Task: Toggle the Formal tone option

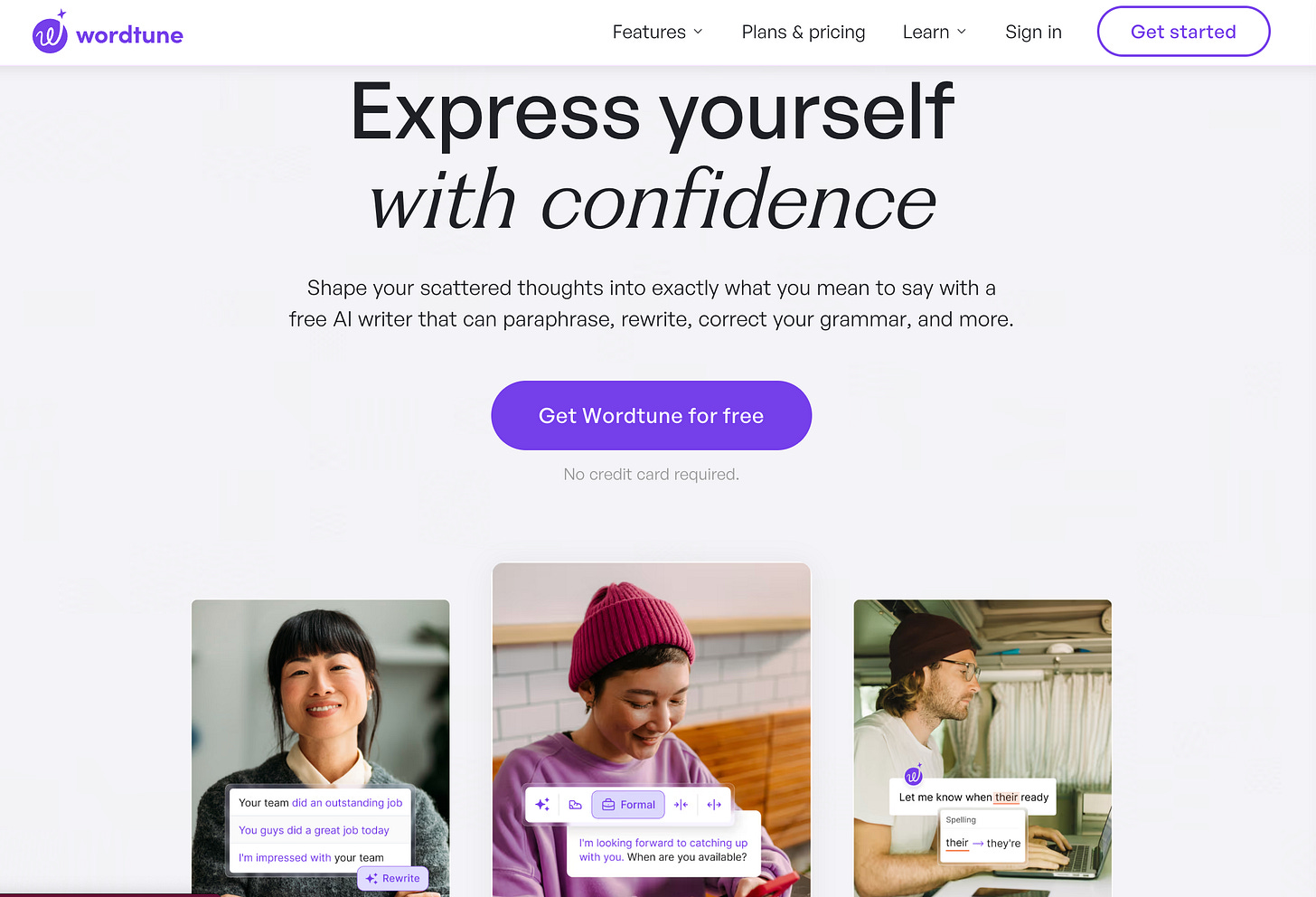Action: click(x=628, y=804)
